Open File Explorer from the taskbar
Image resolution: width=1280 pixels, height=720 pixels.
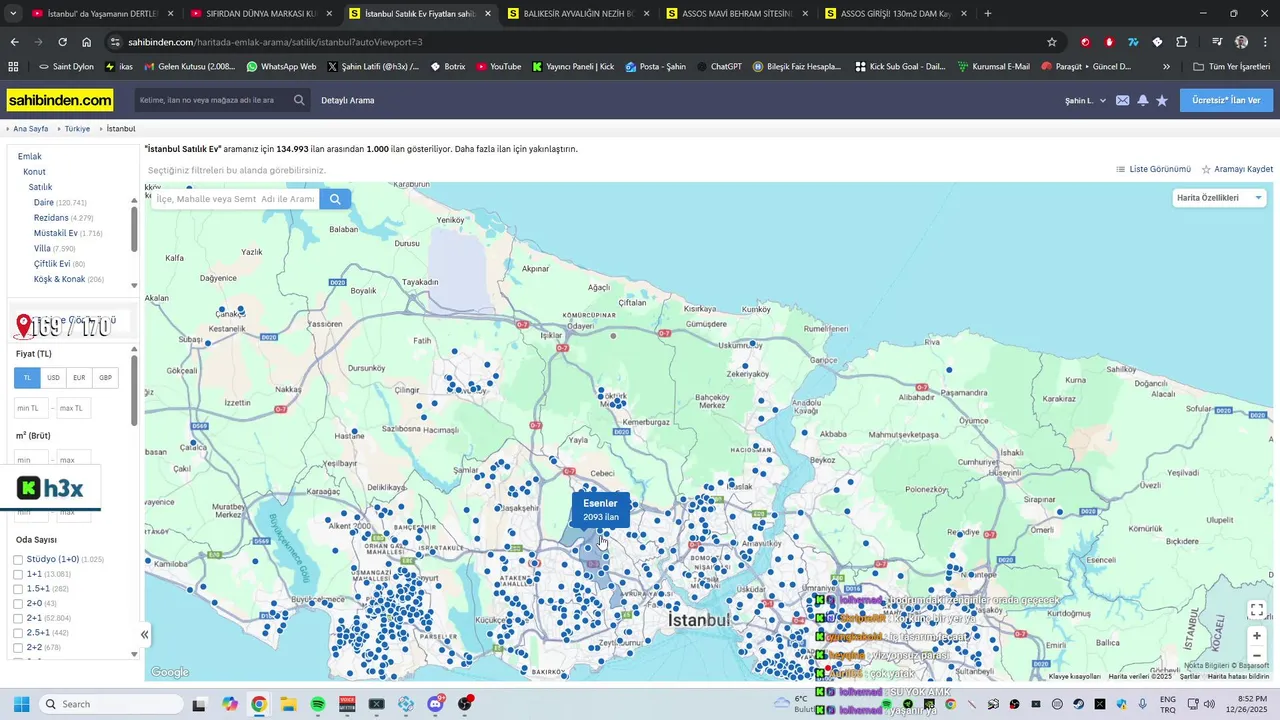coord(288,704)
